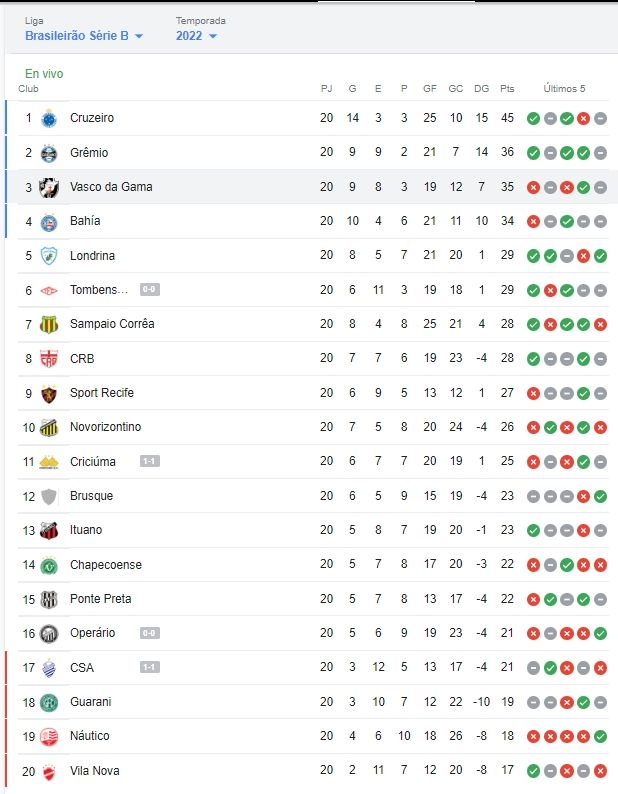Click the live 1-1 score badge next to CSA
The image size is (618, 794).
149,667
